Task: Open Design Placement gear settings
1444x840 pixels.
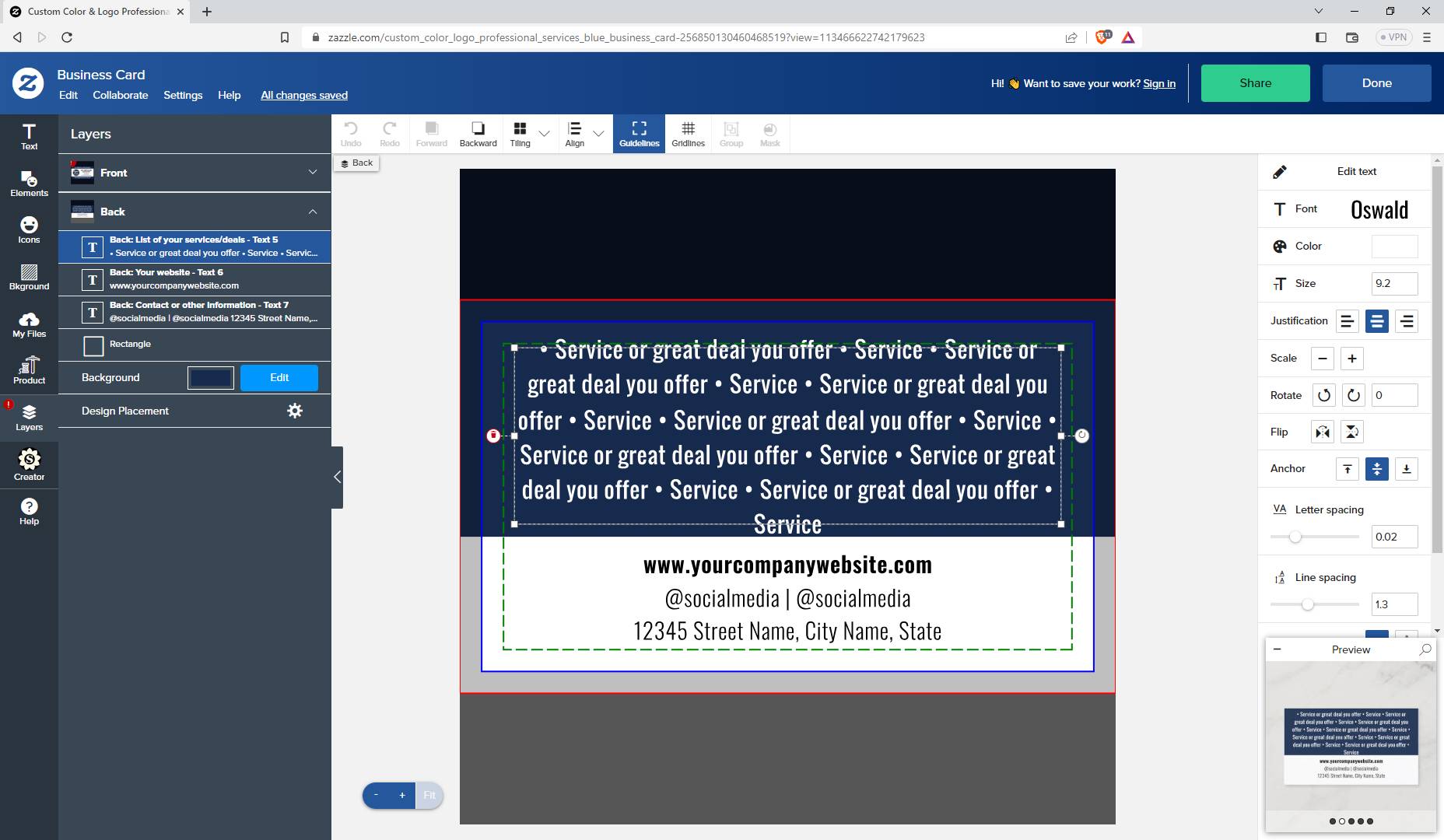Action: [x=295, y=411]
